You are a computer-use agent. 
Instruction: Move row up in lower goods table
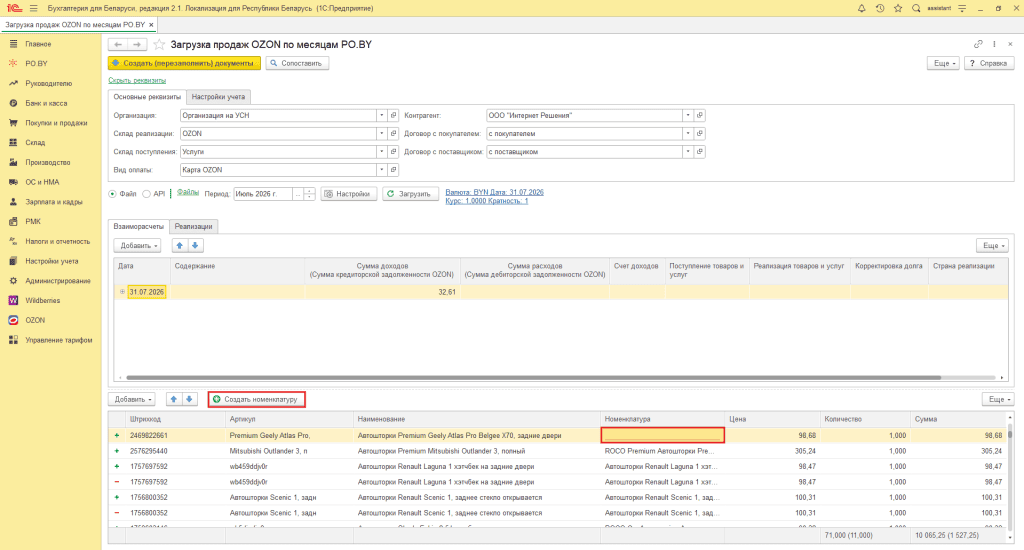coord(174,399)
